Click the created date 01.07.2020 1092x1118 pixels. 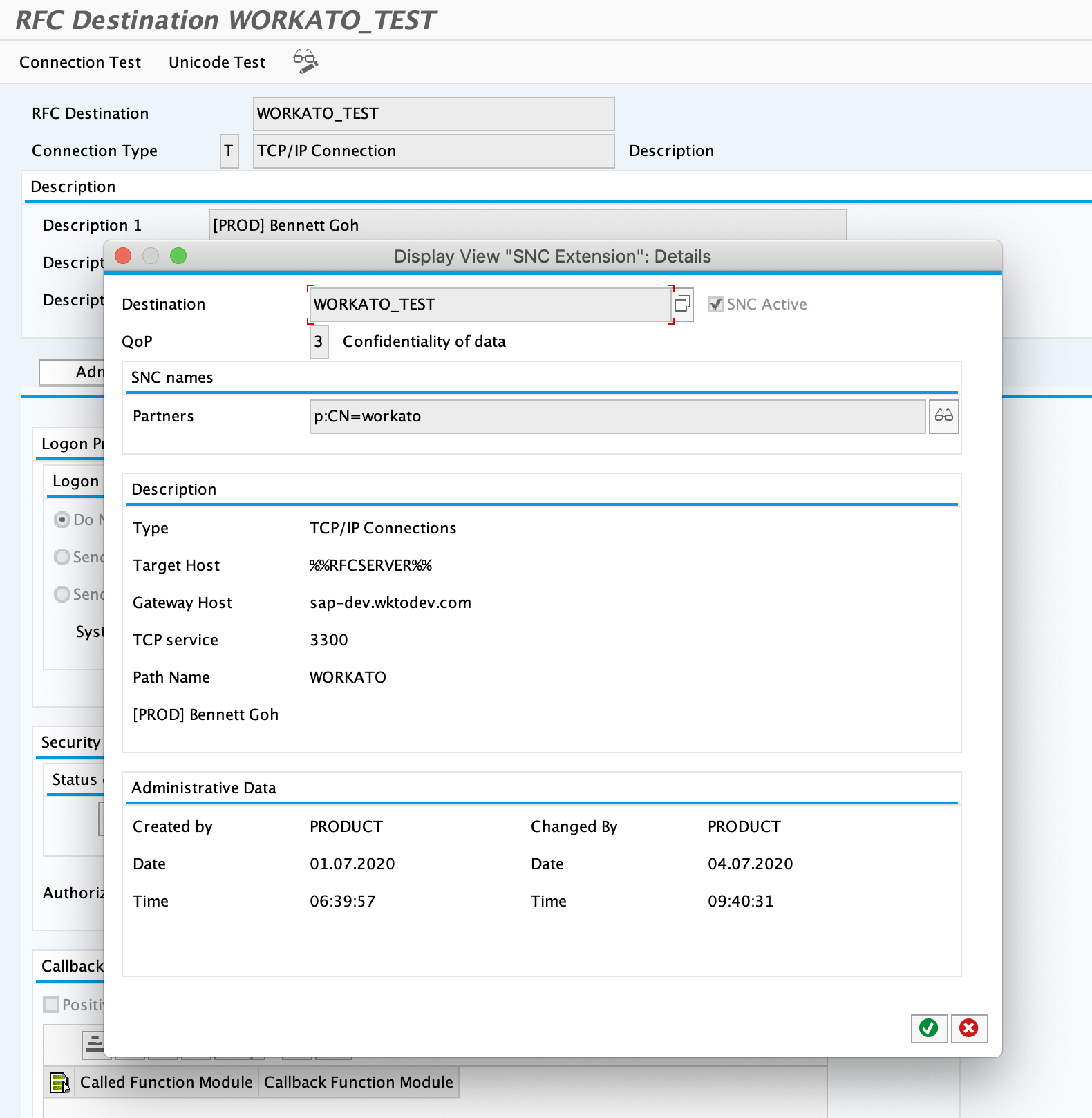(352, 864)
